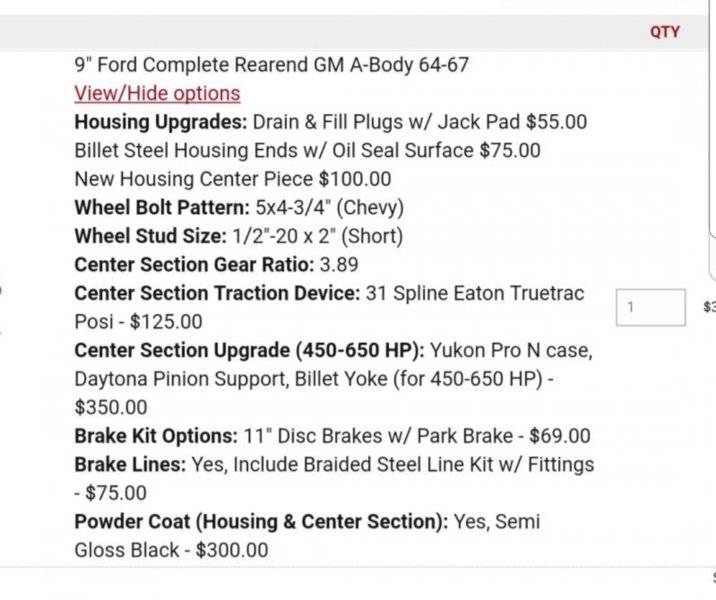Click the Brake Lines label
Image resolution: width=716 pixels, height=600 pixels.
coord(130,465)
